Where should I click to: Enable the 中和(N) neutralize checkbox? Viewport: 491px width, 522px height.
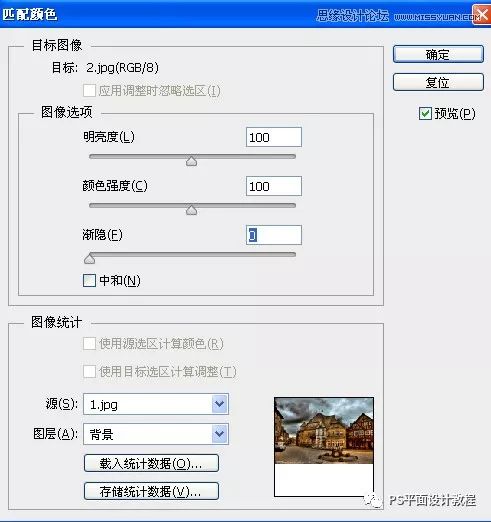[89, 281]
